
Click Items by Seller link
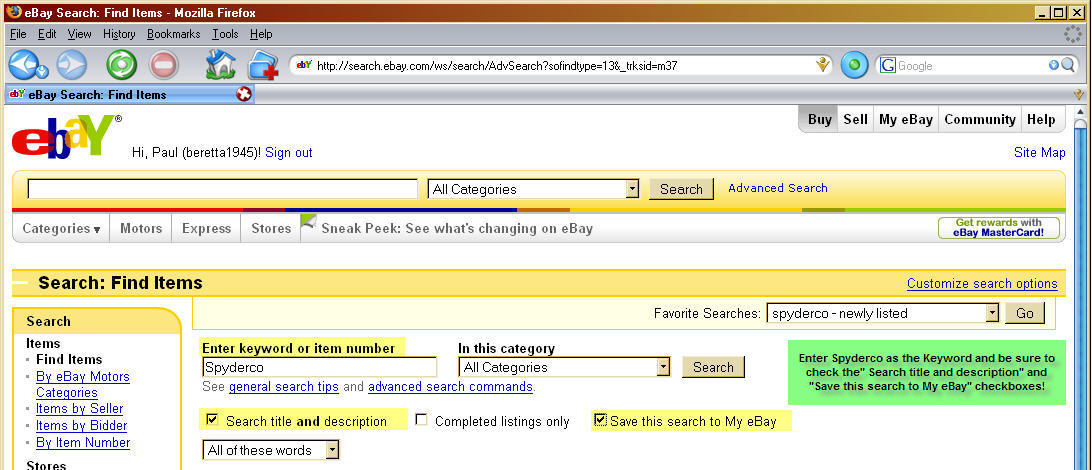tap(79, 409)
